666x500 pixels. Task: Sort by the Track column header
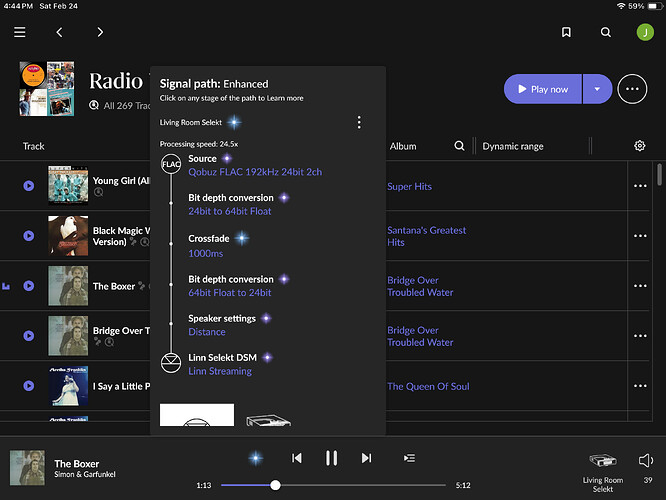[34, 146]
